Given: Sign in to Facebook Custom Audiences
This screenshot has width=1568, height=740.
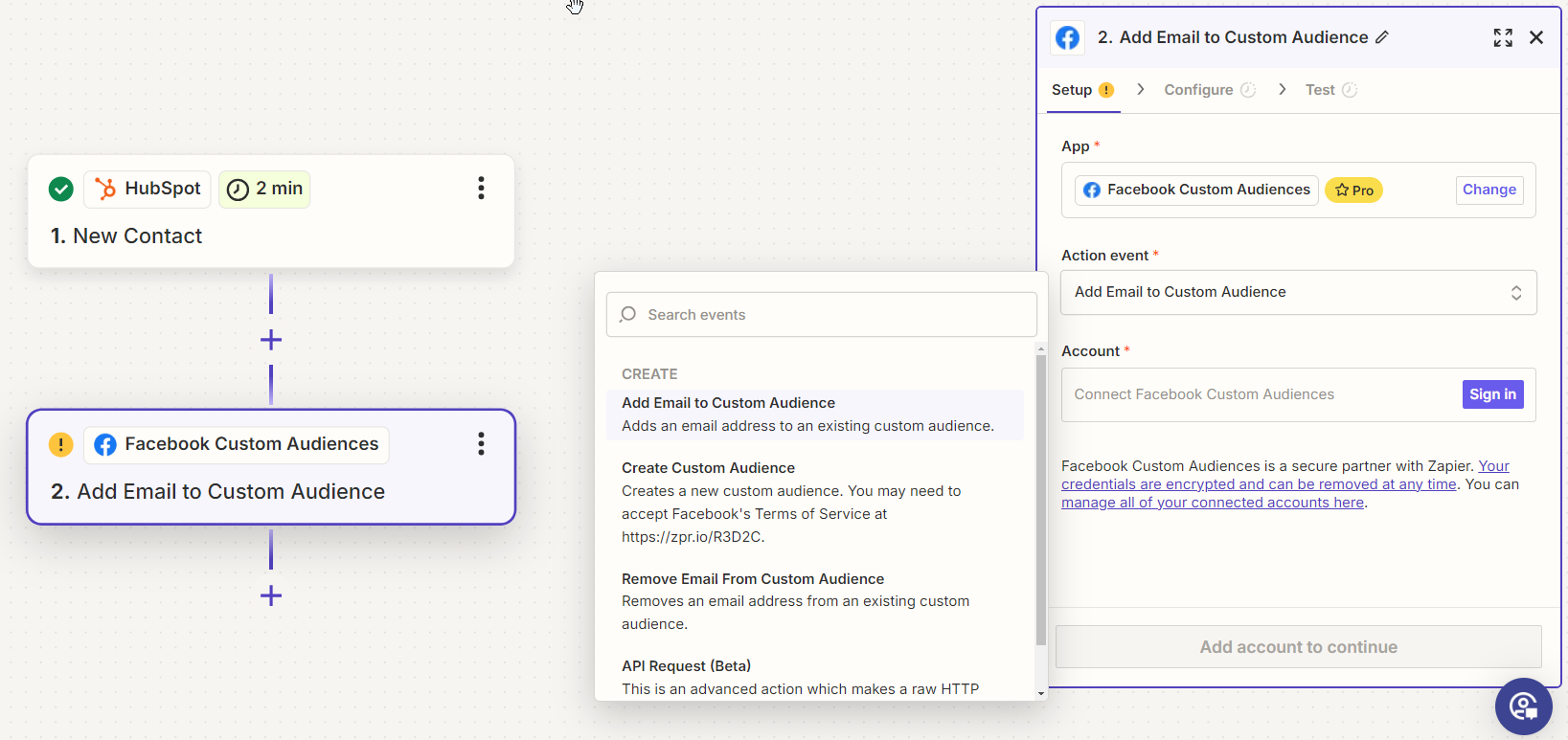Looking at the screenshot, I should pyautogui.click(x=1492, y=394).
